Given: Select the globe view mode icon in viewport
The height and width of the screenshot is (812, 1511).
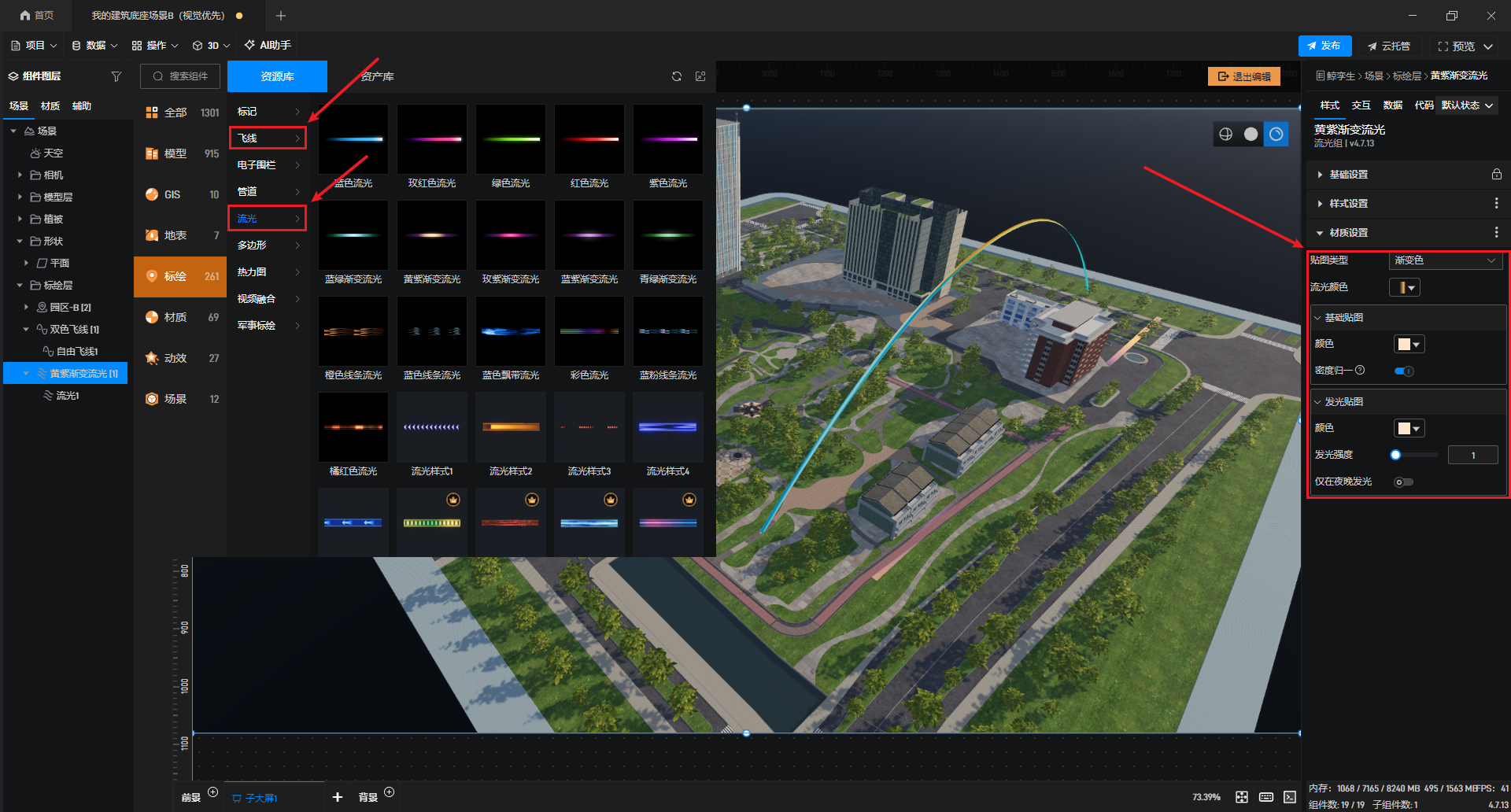Looking at the screenshot, I should (x=1226, y=135).
